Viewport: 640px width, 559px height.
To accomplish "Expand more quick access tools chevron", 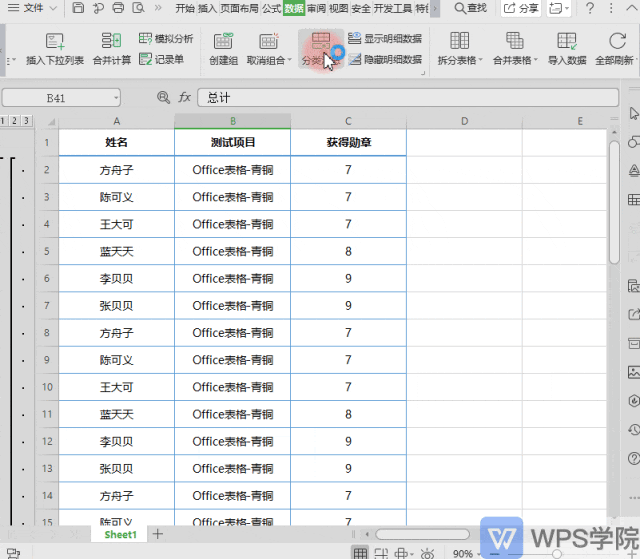I will [x=158, y=8].
